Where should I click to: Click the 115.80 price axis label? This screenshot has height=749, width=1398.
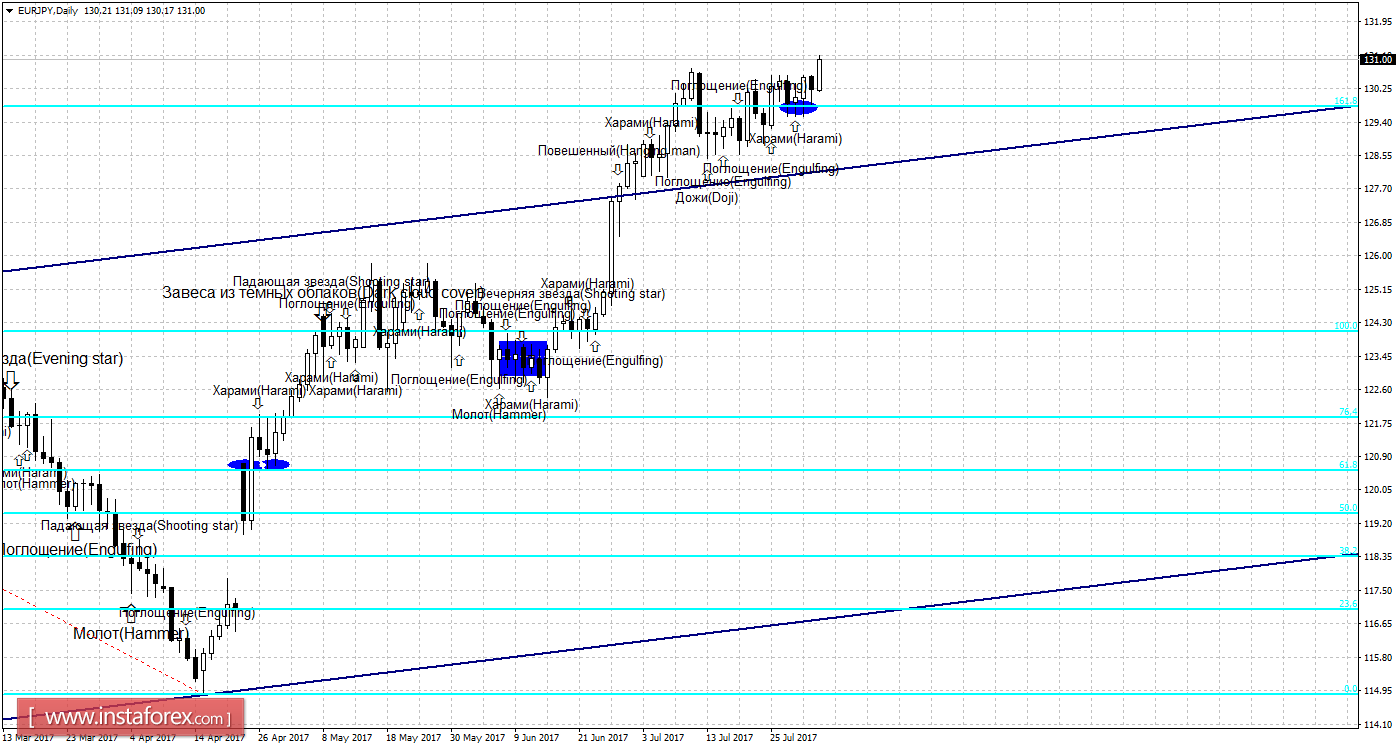pyautogui.click(x=1377, y=657)
